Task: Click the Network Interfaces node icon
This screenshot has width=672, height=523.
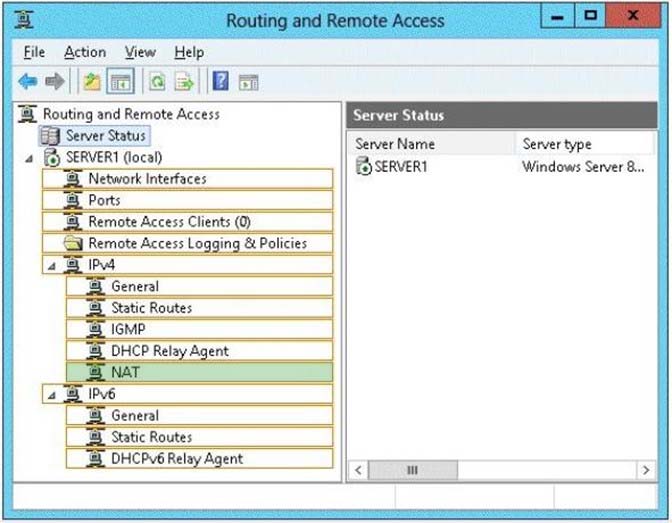Action: click(73, 178)
